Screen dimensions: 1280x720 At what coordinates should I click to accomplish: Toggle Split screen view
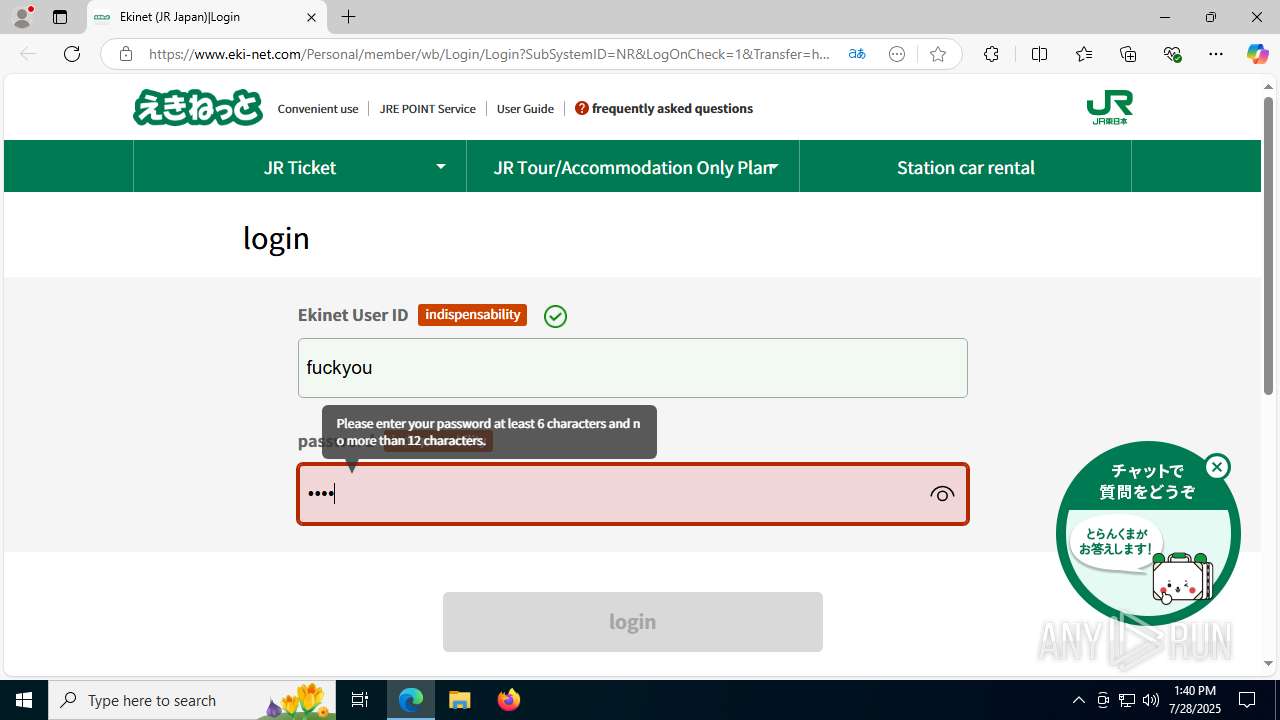[x=1039, y=54]
